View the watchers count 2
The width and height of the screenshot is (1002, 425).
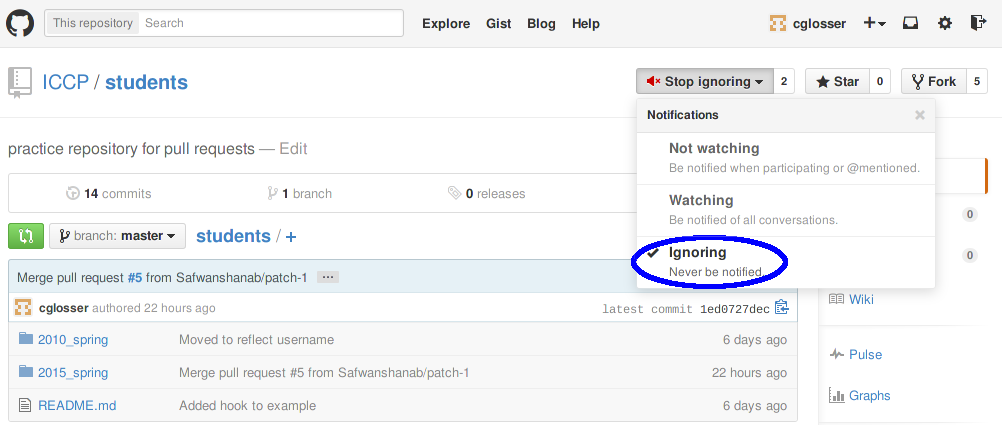tap(784, 81)
